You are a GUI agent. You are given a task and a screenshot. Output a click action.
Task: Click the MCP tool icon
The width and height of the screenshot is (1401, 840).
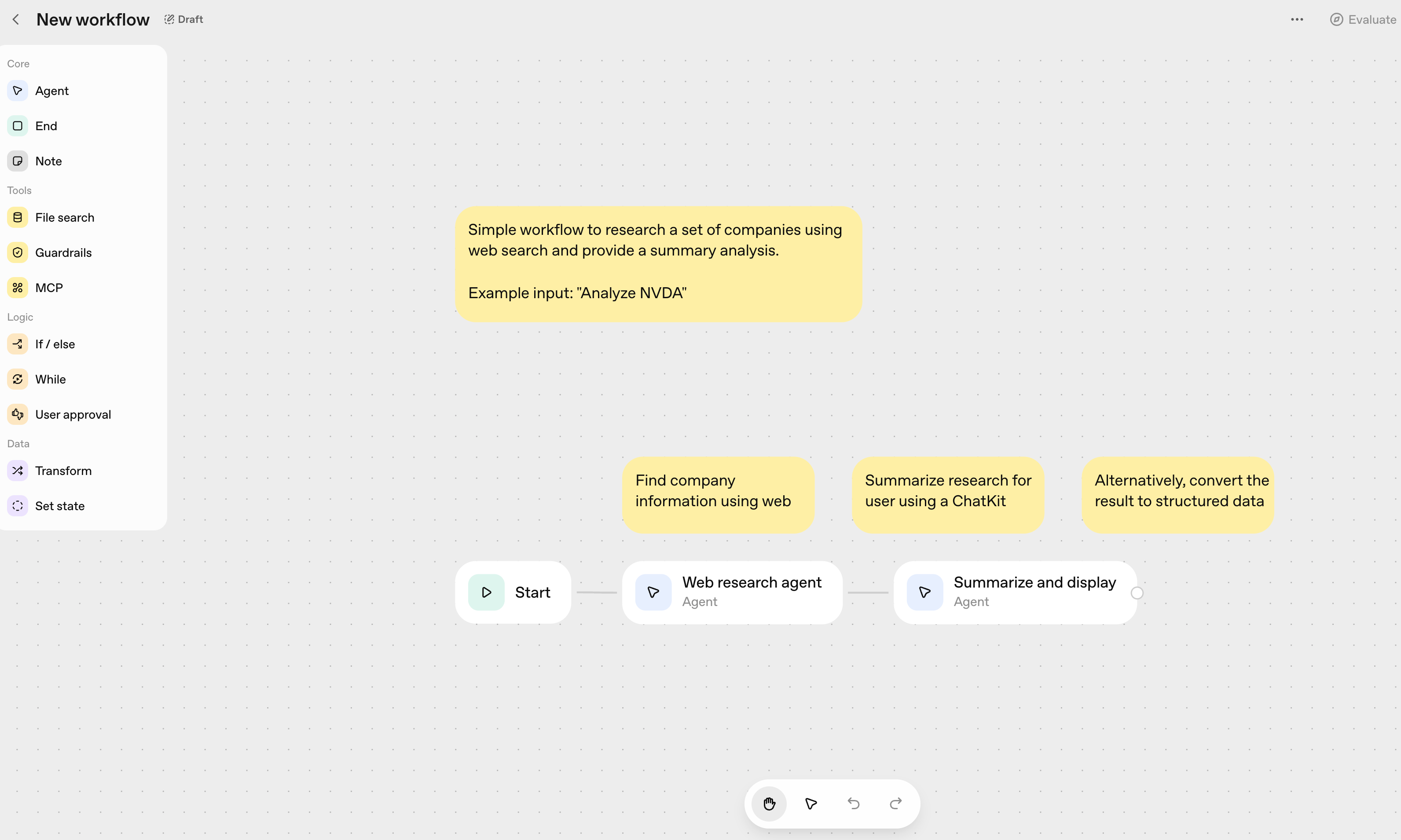[x=18, y=288]
